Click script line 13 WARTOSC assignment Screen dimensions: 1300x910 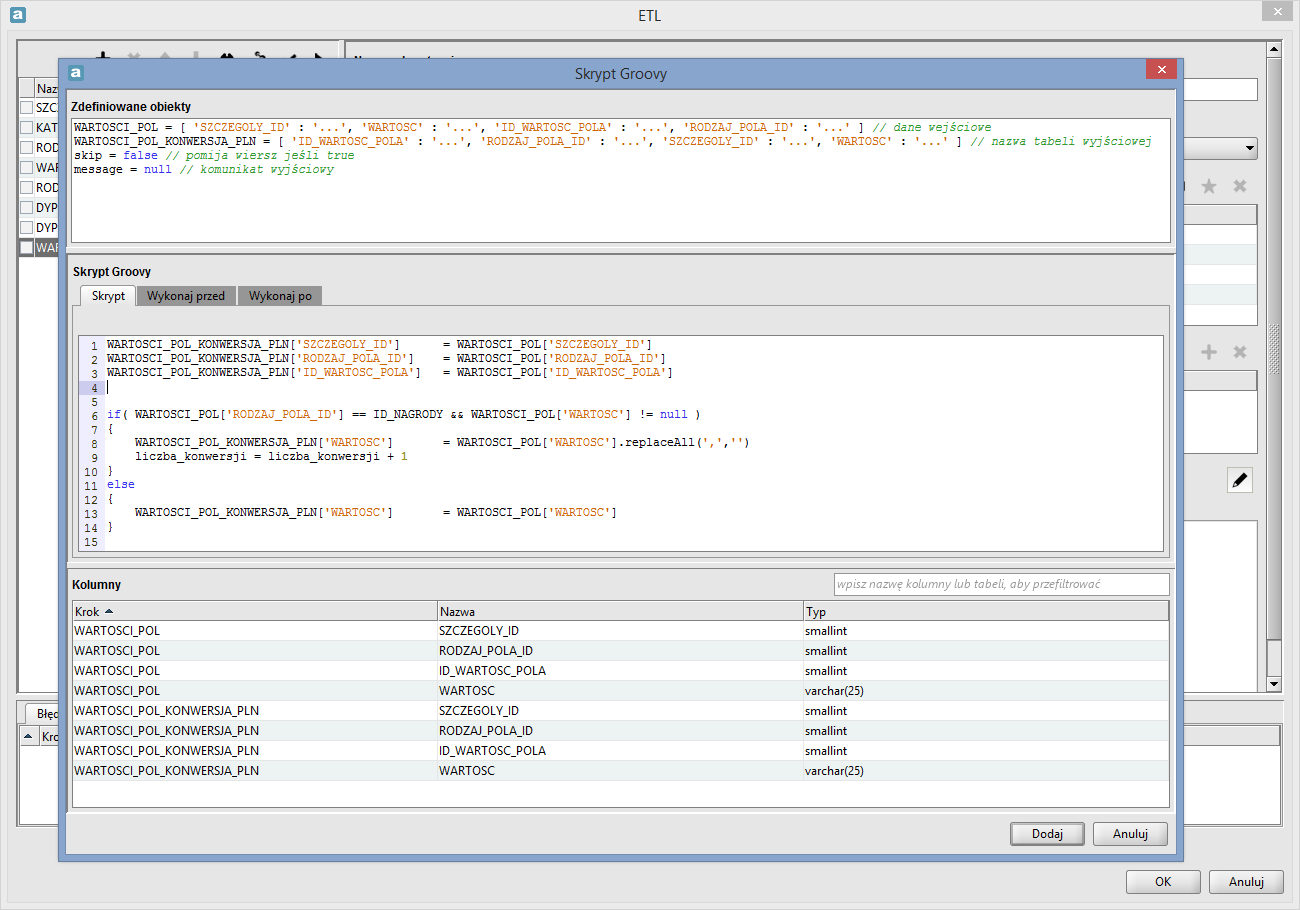[375, 512]
